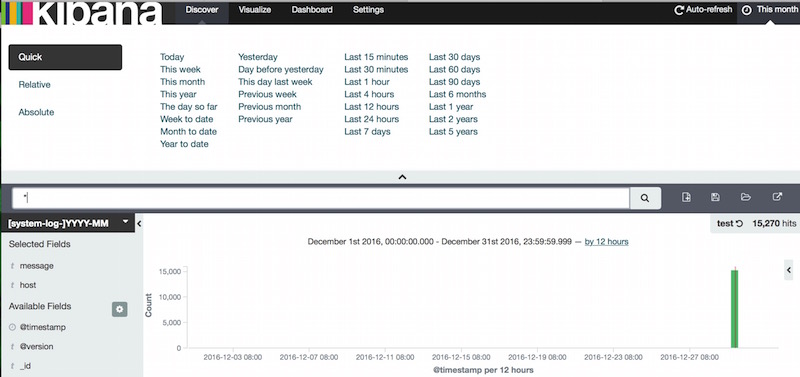
Task: Open the Visualize tab
Action: 255,10
